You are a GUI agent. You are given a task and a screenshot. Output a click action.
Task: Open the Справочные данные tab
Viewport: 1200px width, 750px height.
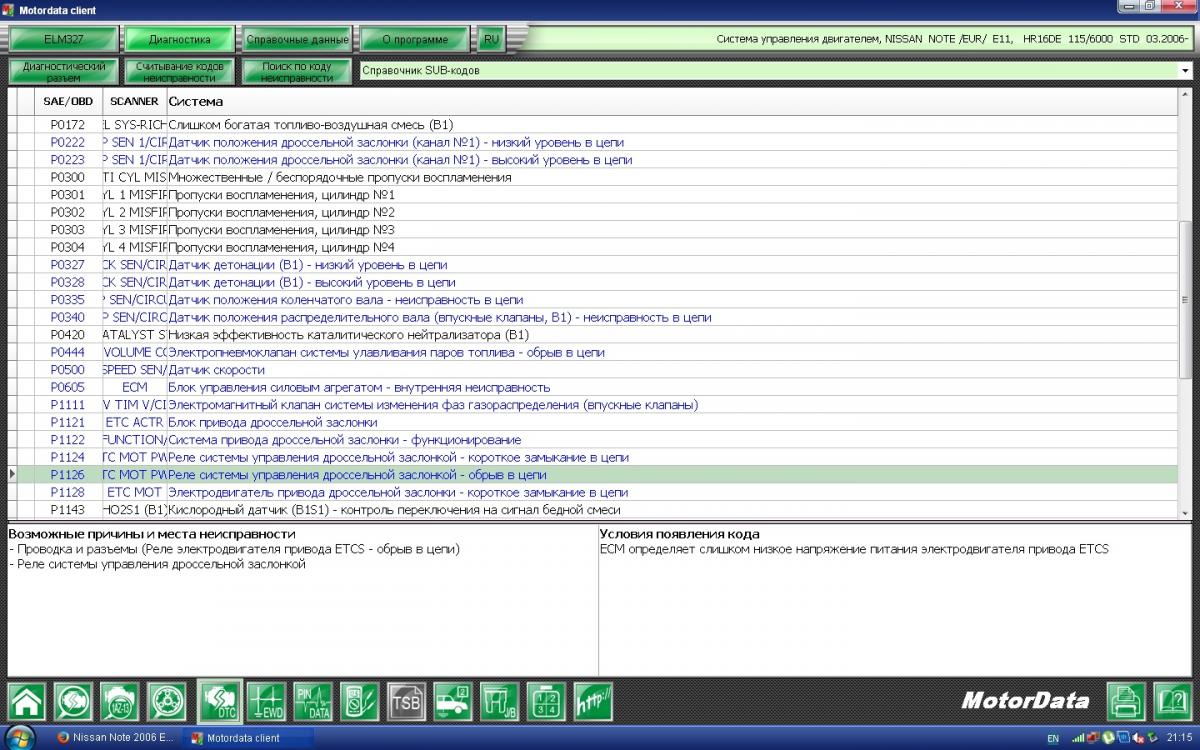297,40
